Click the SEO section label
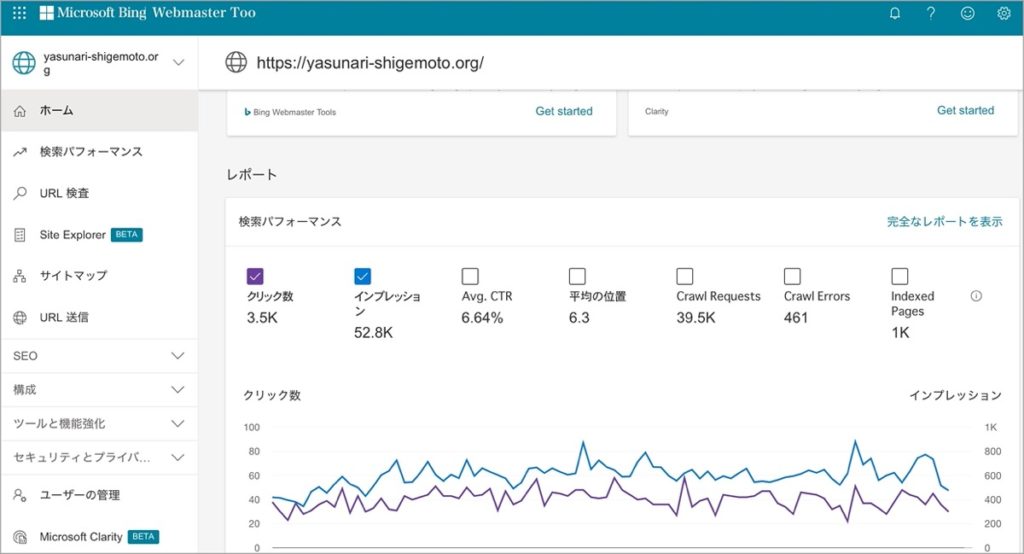The height and width of the screenshot is (554, 1024). [25, 356]
